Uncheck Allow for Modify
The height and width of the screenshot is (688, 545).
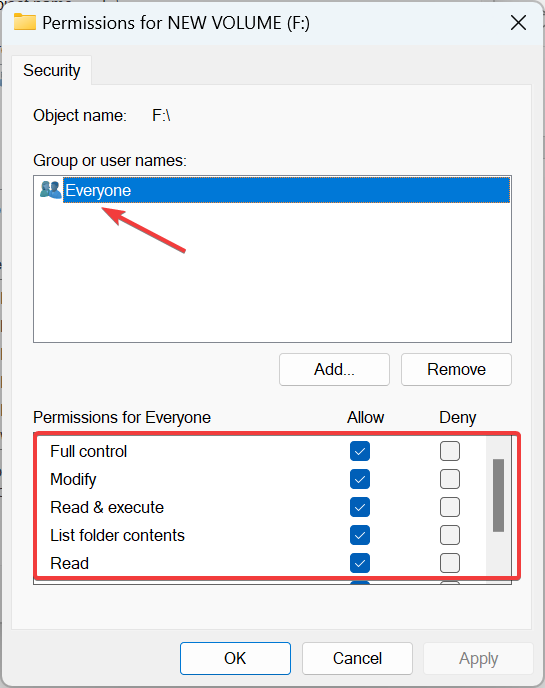click(x=360, y=479)
